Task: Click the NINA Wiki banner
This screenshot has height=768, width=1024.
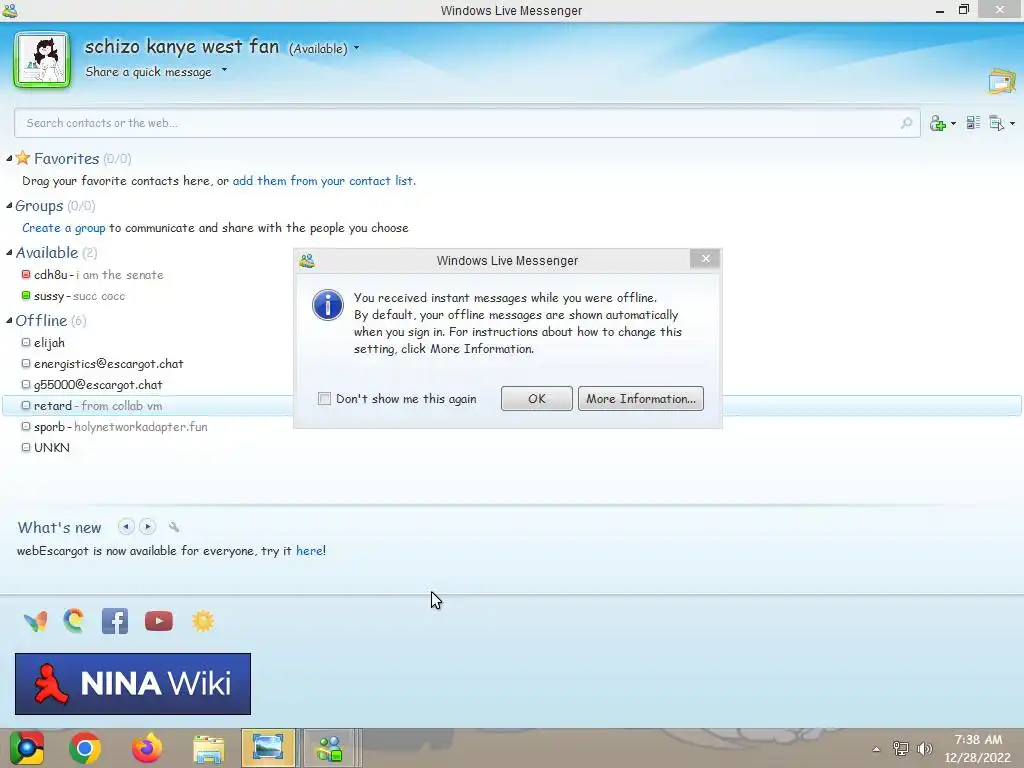Action: click(133, 684)
